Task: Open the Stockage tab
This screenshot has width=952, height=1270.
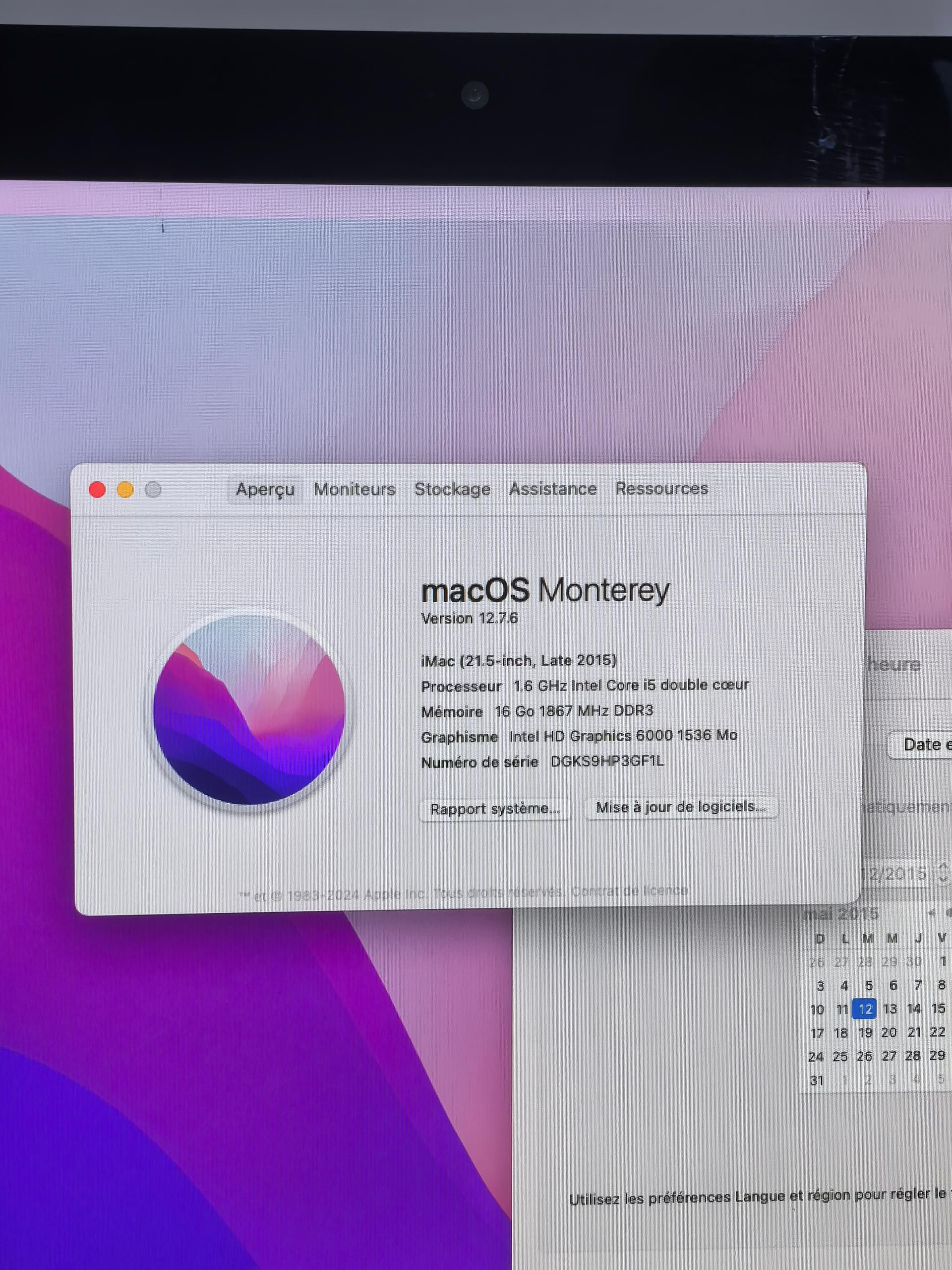Action: 453,489
